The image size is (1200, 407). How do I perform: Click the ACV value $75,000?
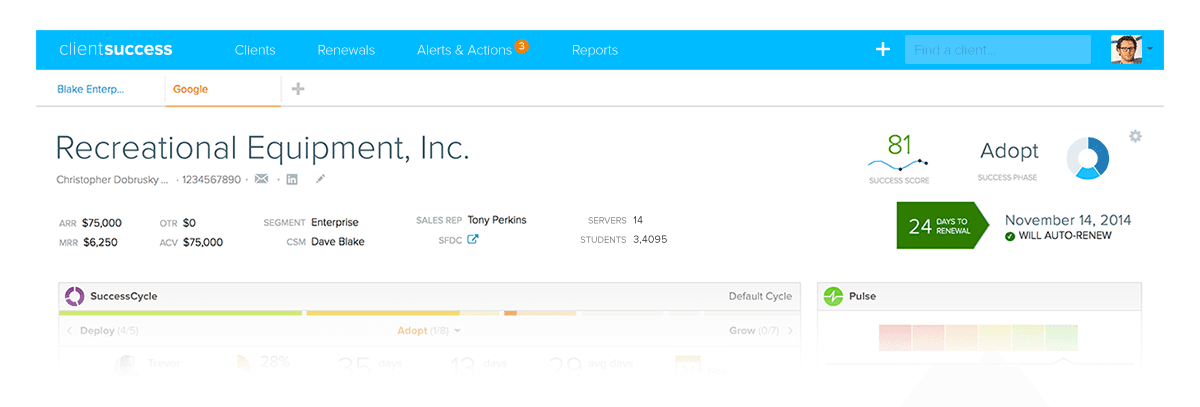coord(203,242)
